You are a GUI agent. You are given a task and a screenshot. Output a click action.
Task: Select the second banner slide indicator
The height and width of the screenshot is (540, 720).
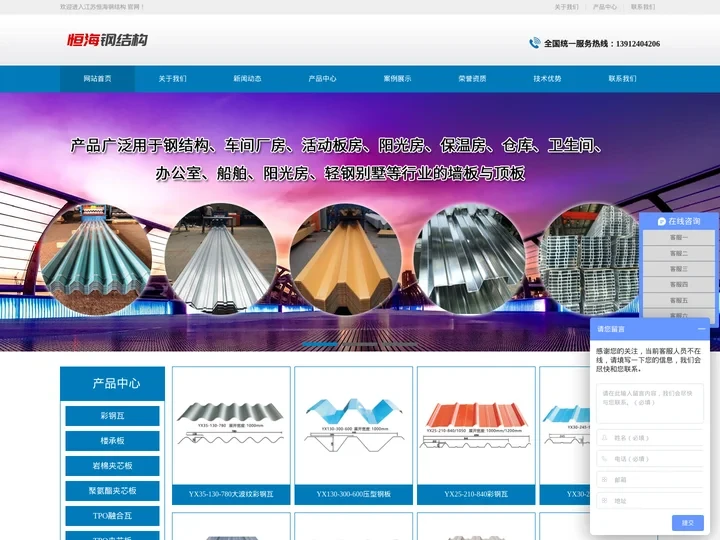click(x=360, y=344)
